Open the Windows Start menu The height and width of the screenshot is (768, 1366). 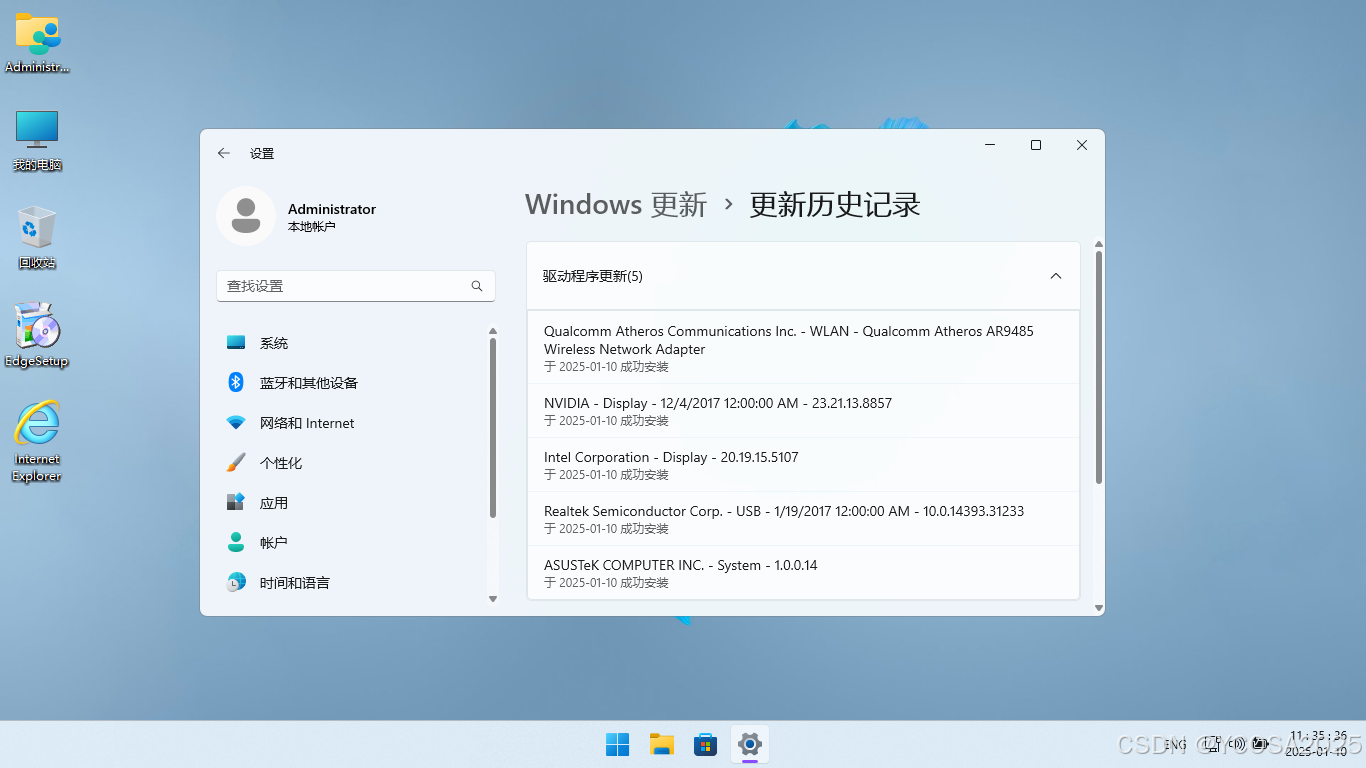pyautogui.click(x=617, y=744)
